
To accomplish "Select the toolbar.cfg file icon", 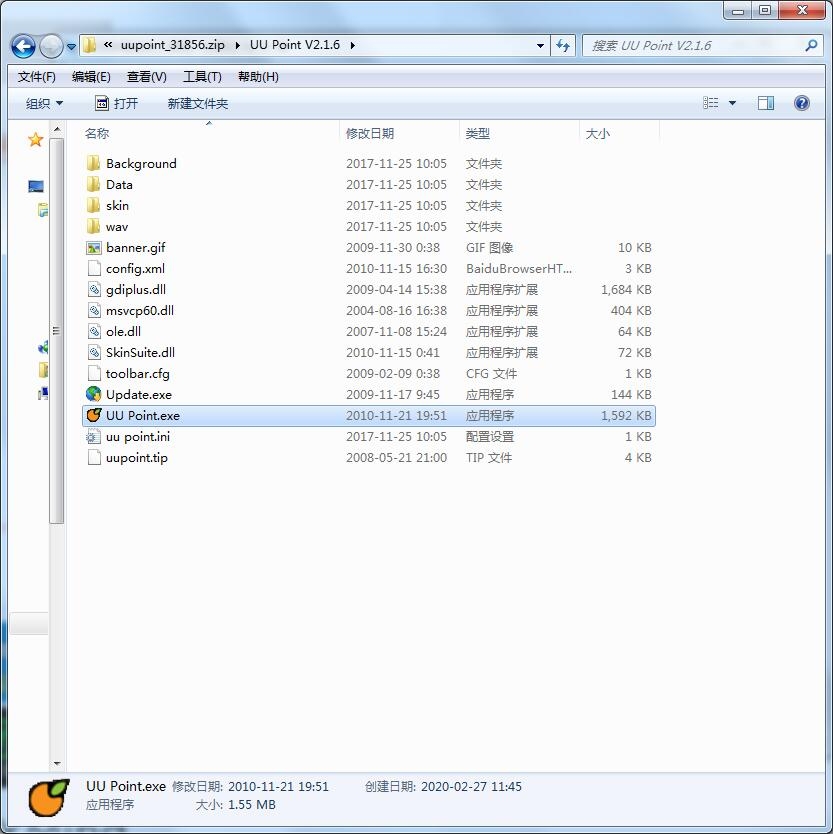I will click(x=94, y=373).
